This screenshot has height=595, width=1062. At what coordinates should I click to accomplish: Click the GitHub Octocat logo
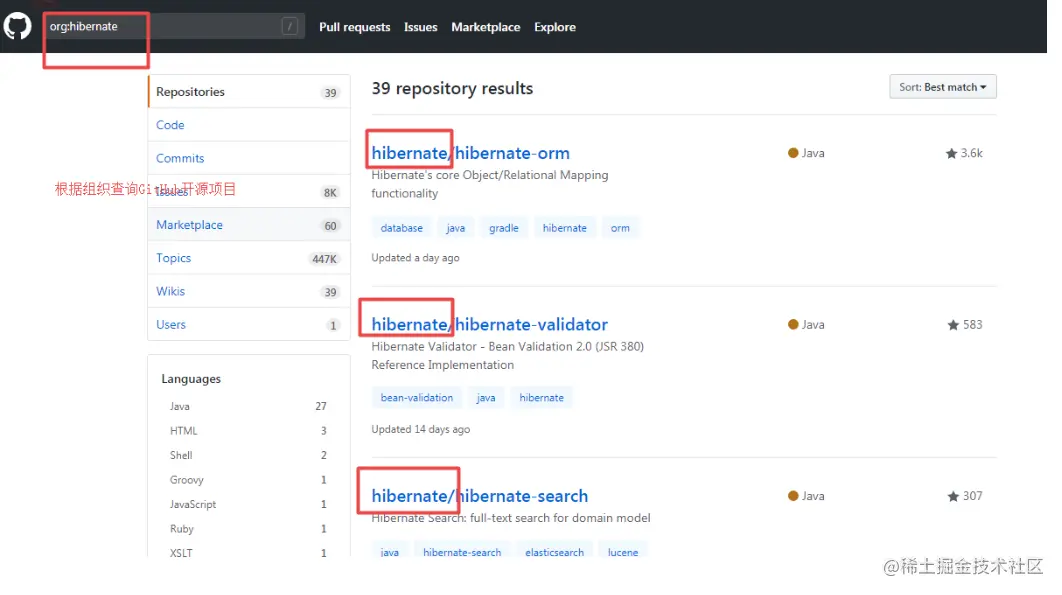(x=18, y=26)
